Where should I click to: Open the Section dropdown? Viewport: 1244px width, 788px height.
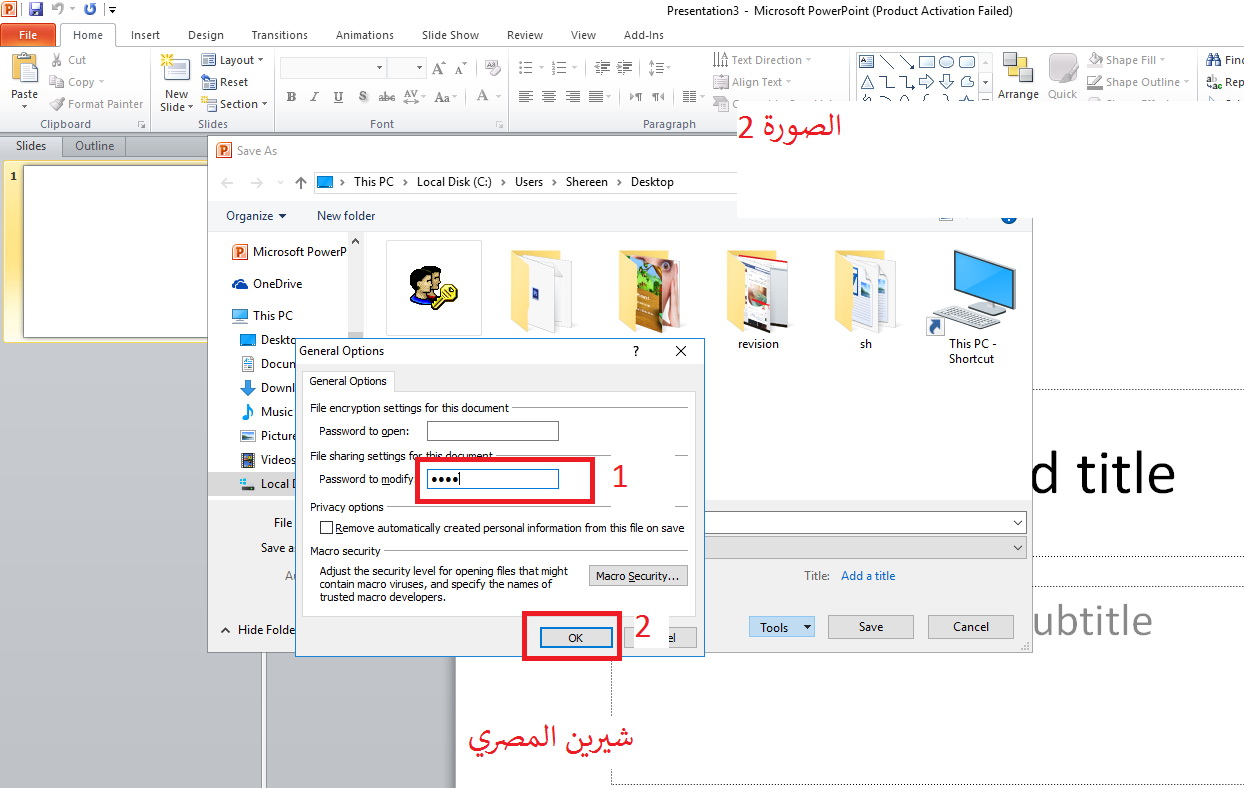235,104
